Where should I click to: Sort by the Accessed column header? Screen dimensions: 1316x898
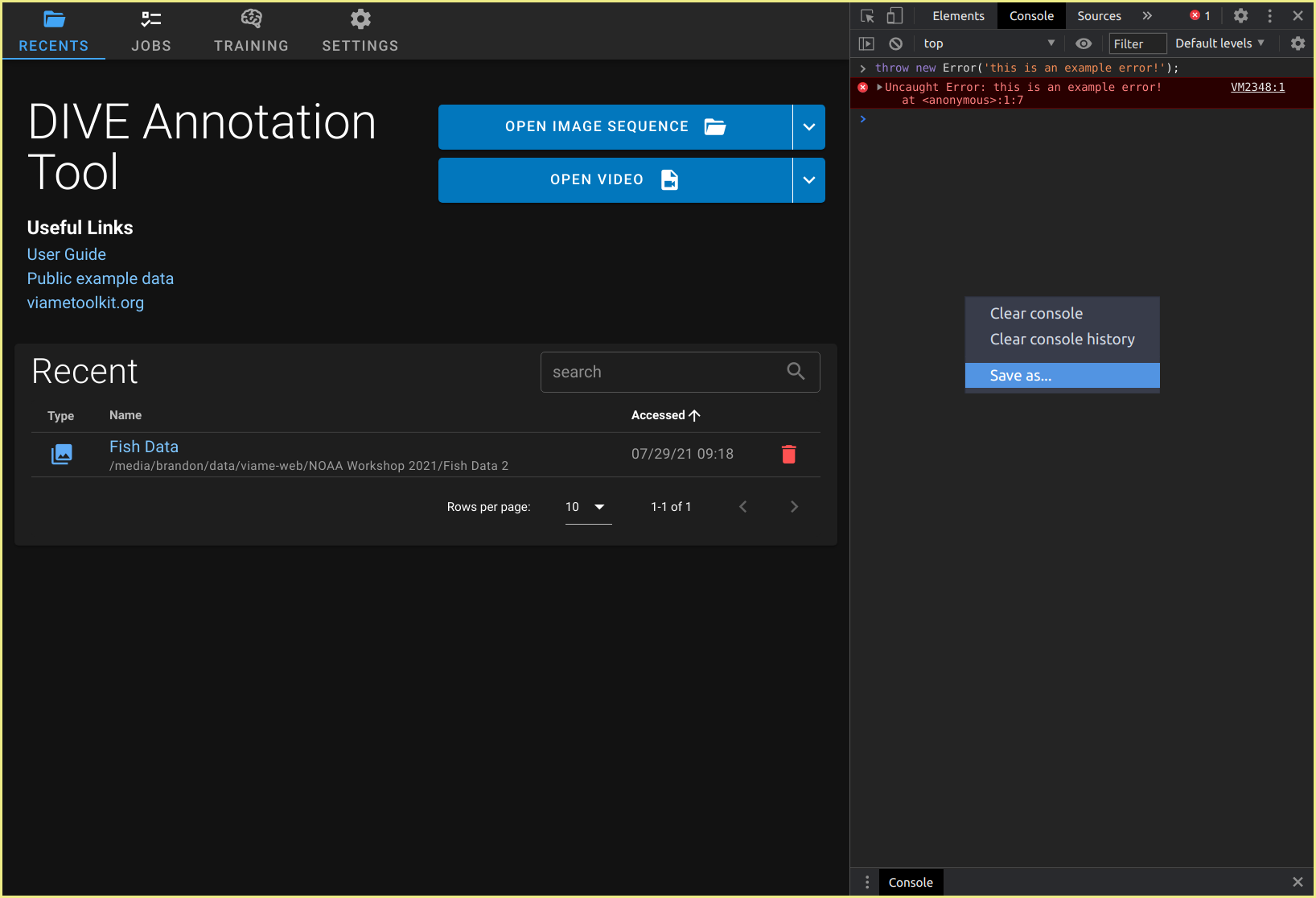(666, 415)
